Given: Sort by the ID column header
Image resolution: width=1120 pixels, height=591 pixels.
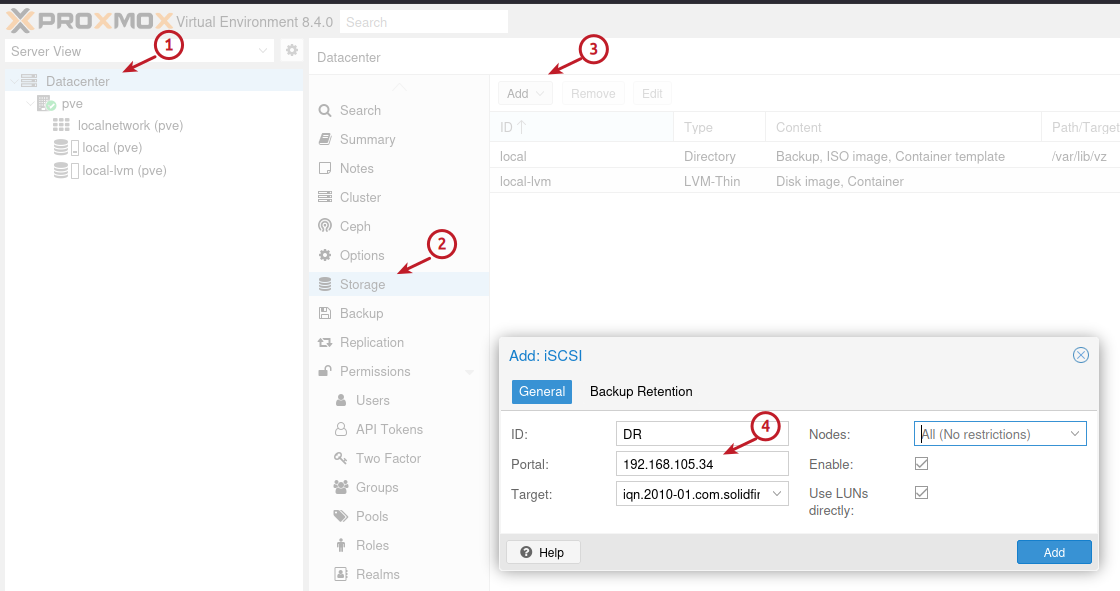Looking at the screenshot, I should (x=582, y=127).
